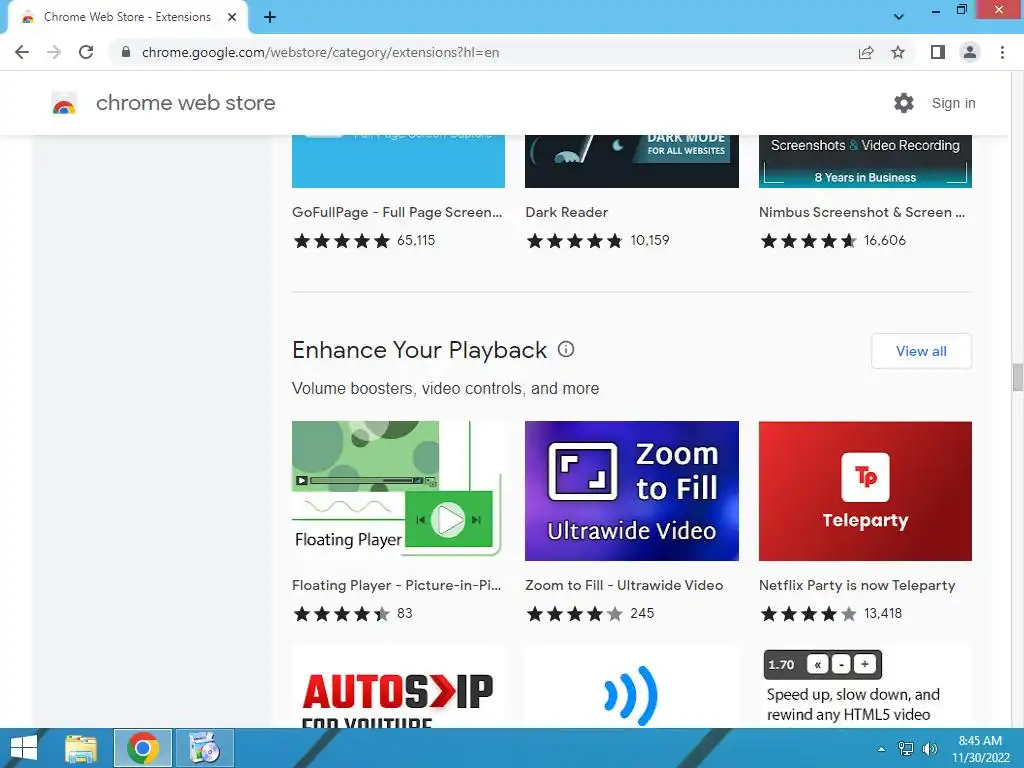This screenshot has width=1024, height=768.
Task: Click View all for Enhance Your Playback
Action: [x=921, y=351]
